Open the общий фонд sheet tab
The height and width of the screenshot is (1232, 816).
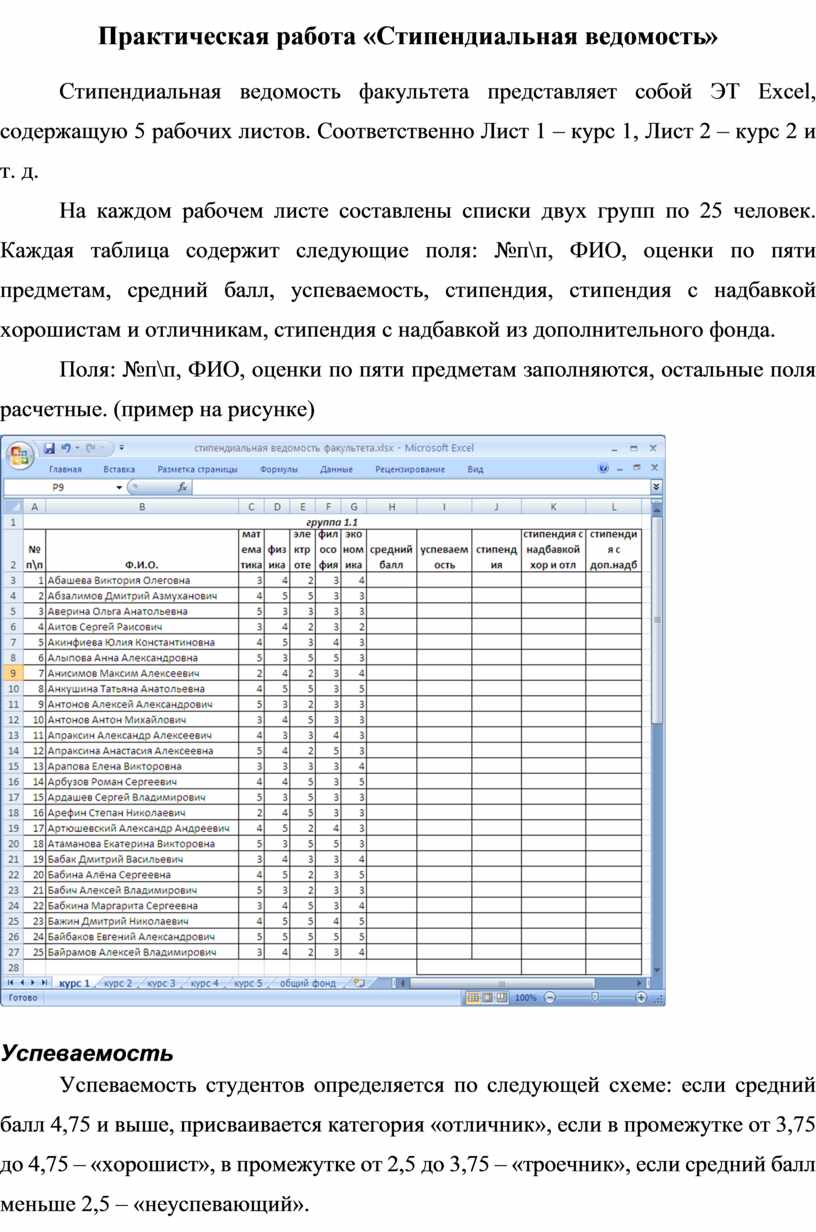(307, 983)
